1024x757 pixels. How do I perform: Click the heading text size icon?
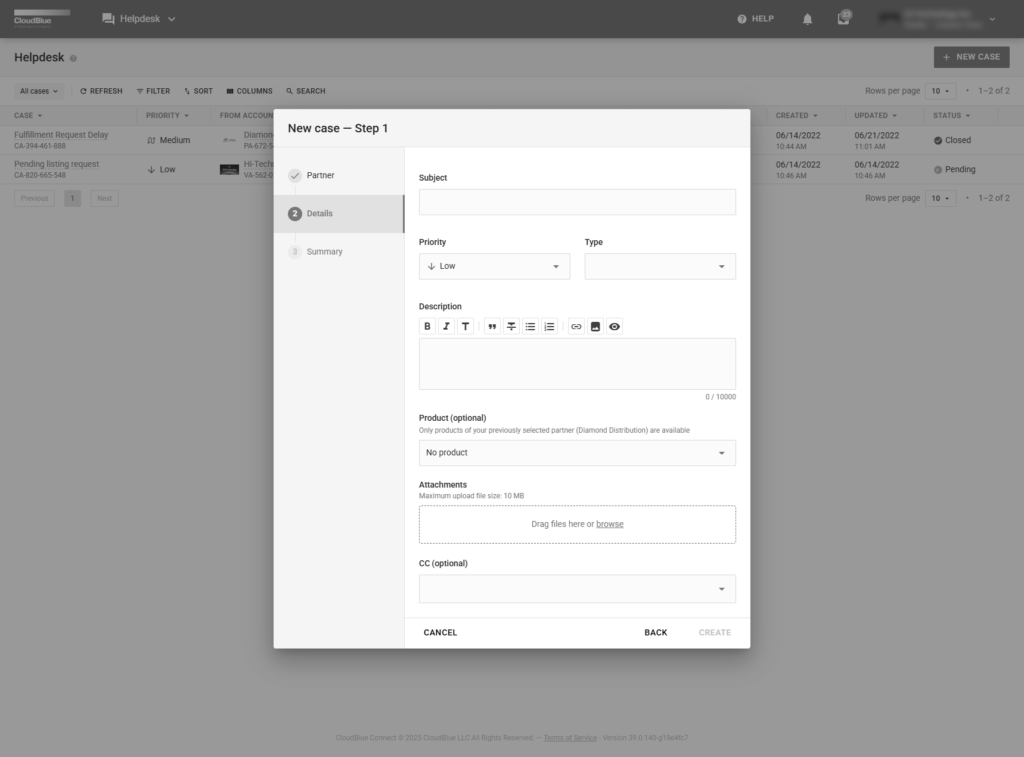[x=465, y=326]
